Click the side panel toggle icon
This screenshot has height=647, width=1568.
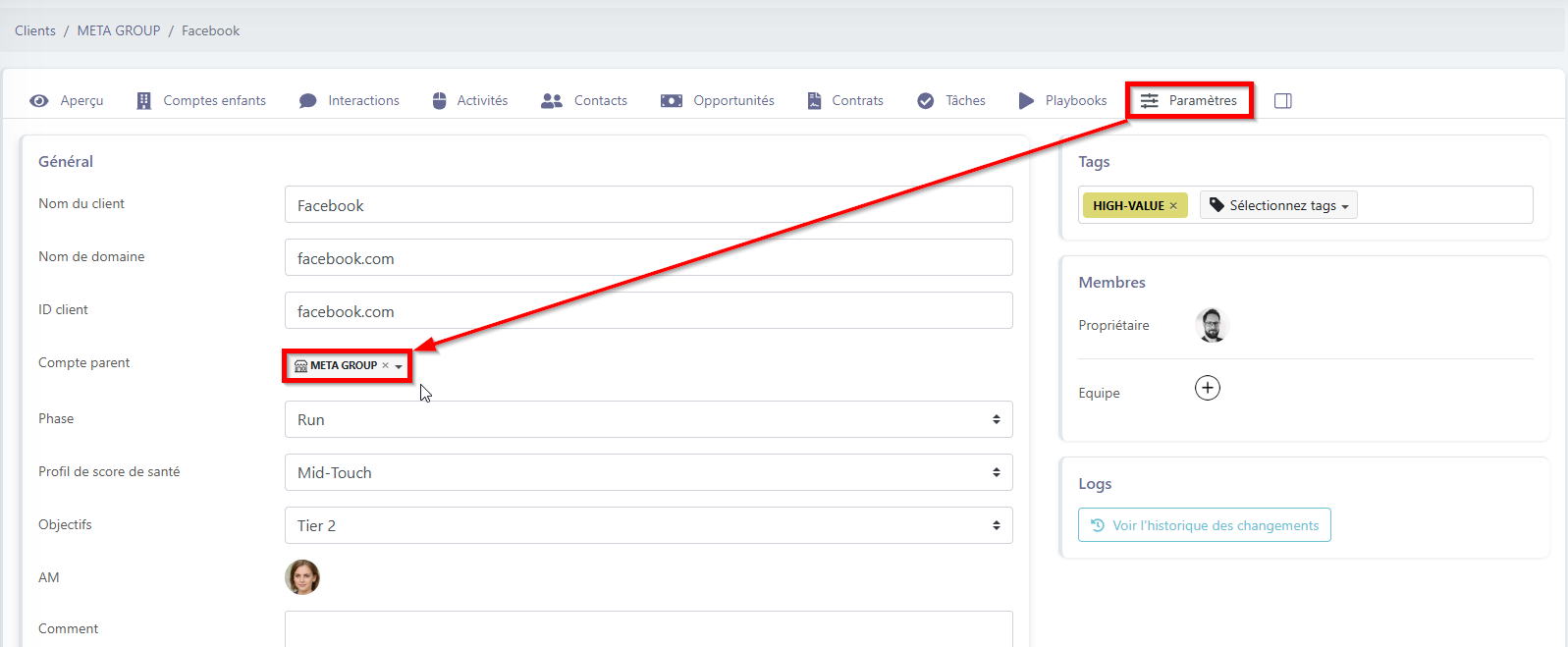(1282, 101)
